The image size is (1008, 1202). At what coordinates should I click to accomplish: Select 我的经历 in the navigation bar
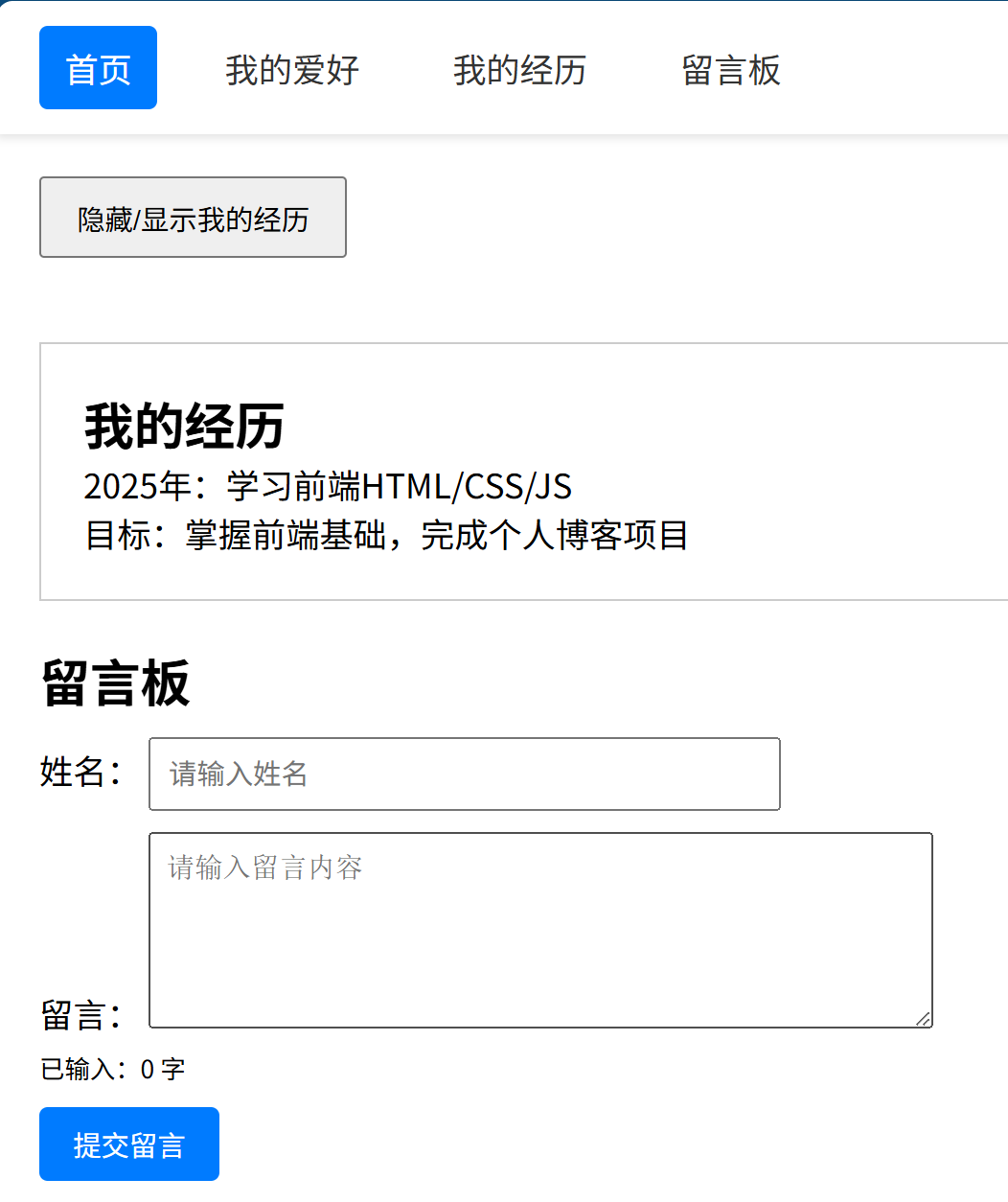tap(519, 70)
